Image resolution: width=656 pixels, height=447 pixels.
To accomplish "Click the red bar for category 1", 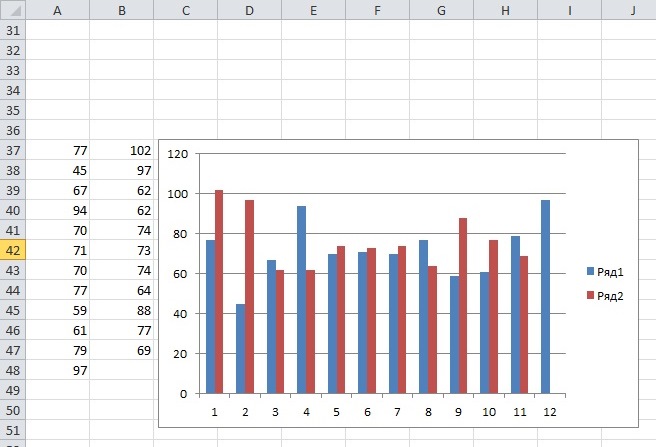I will 219,292.
